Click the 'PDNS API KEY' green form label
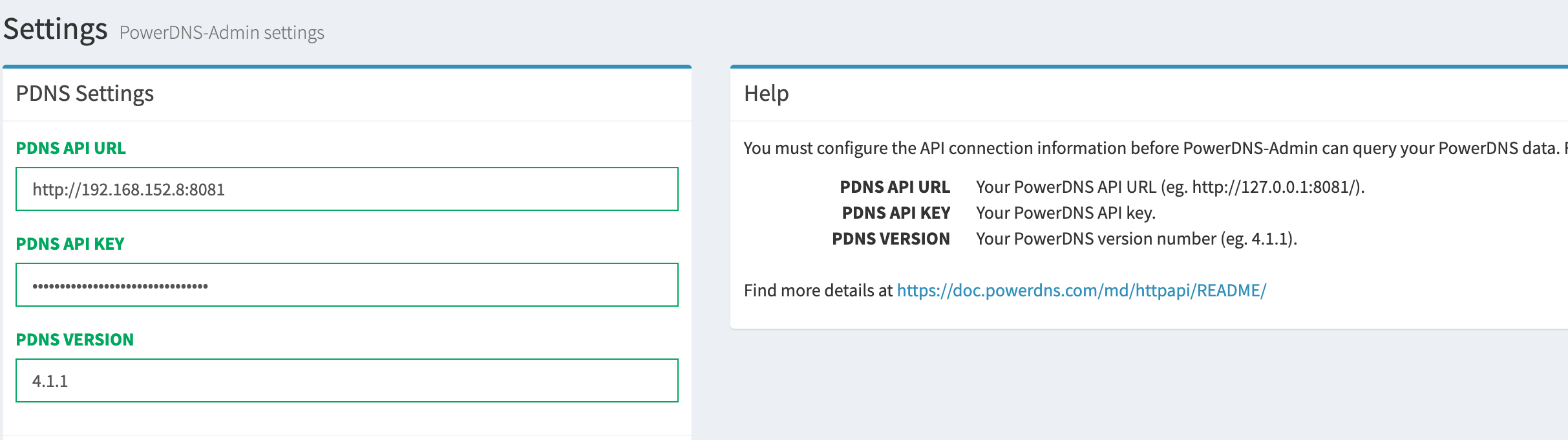Image resolution: width=1568 pixels, height=440 pixels. [70, 244]
